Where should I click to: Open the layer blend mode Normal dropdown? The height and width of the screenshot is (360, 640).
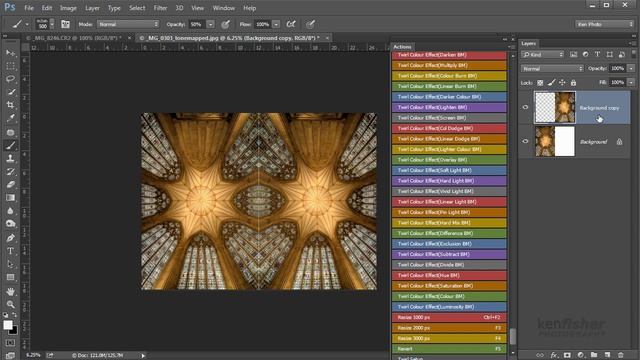coord(552,69)
